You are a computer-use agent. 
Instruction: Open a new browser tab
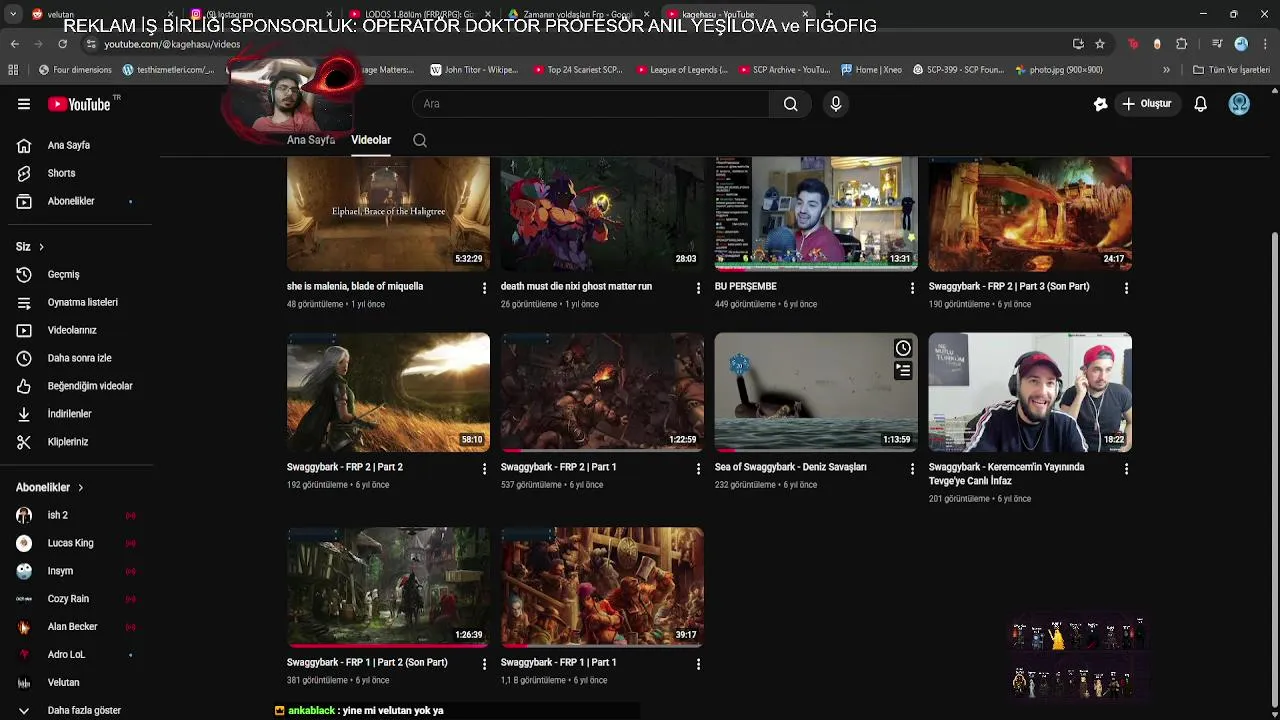(828, 14)
